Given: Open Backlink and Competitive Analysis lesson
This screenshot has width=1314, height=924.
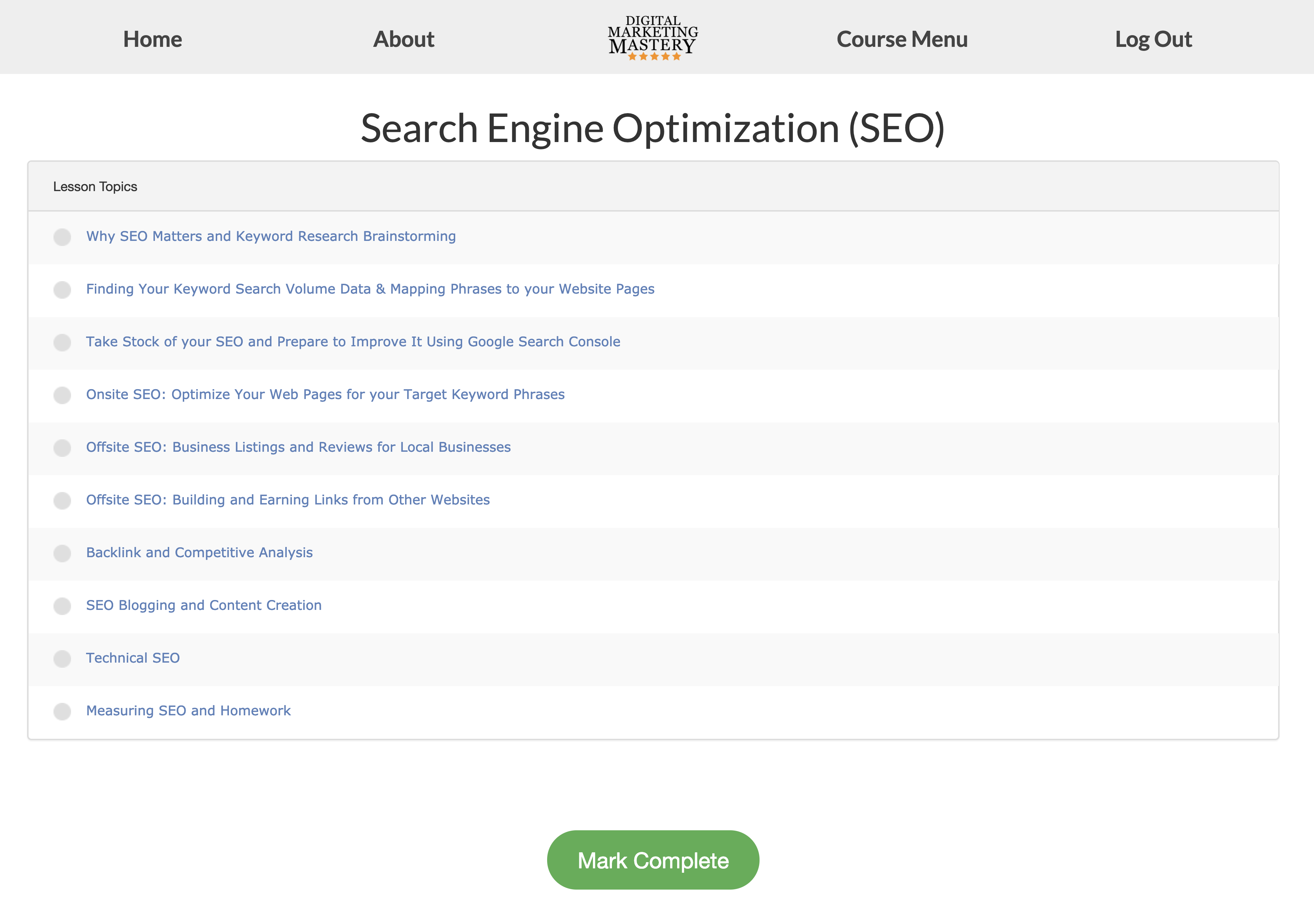Looking at the screenshot, I should [x=199, y=552].
